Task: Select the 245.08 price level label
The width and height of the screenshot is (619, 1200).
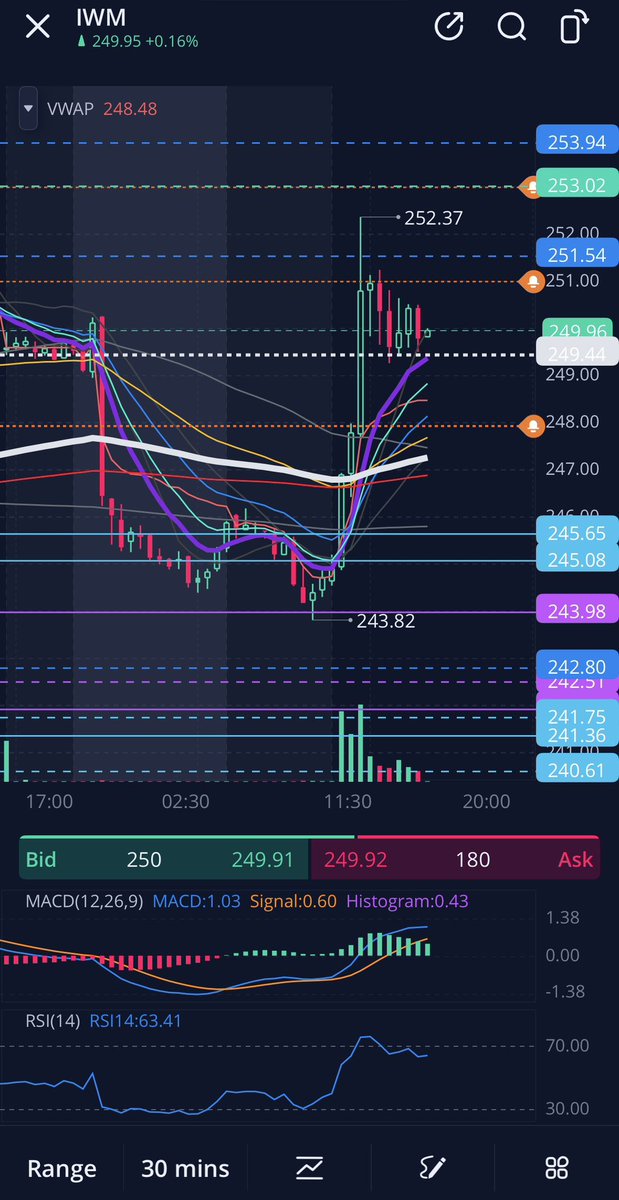Action: pyautogui.click(x=576, y=560)
